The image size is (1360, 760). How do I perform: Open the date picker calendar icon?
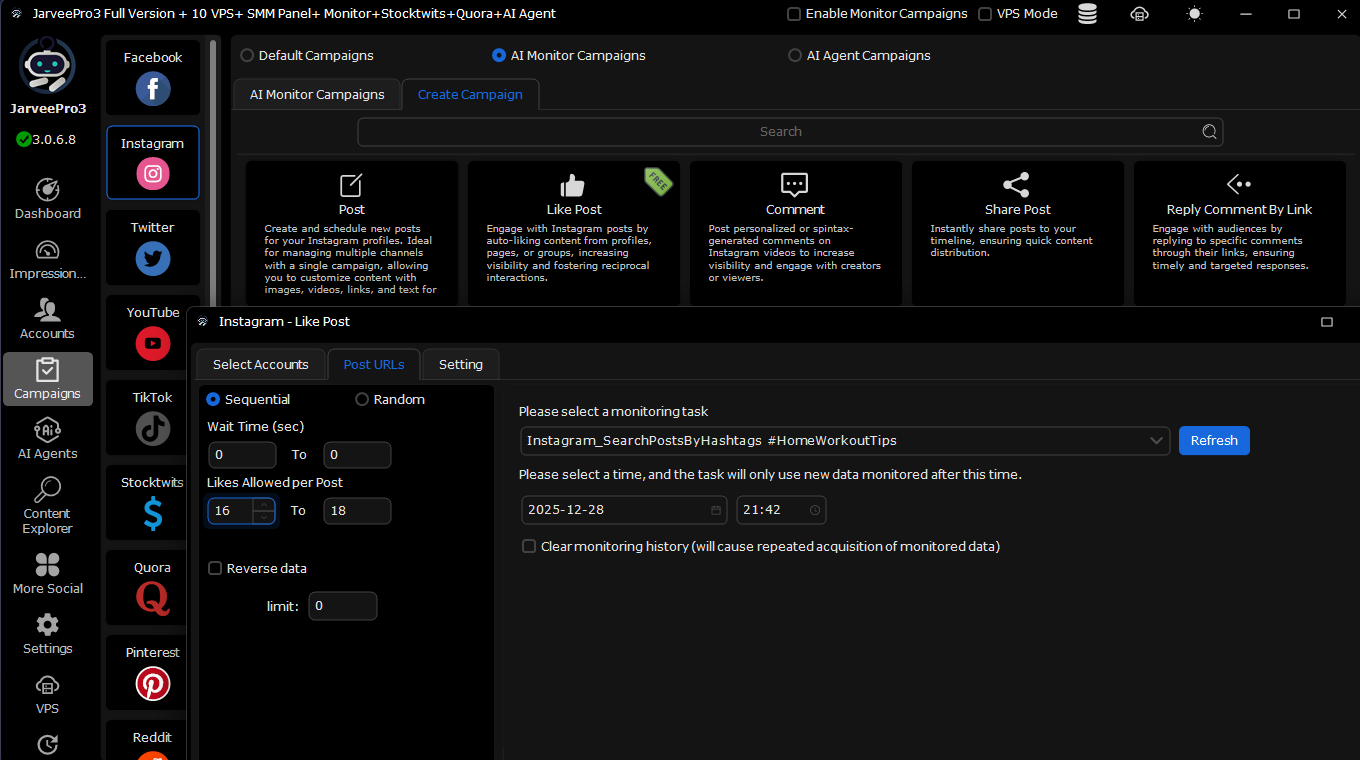tap(716, 510)
